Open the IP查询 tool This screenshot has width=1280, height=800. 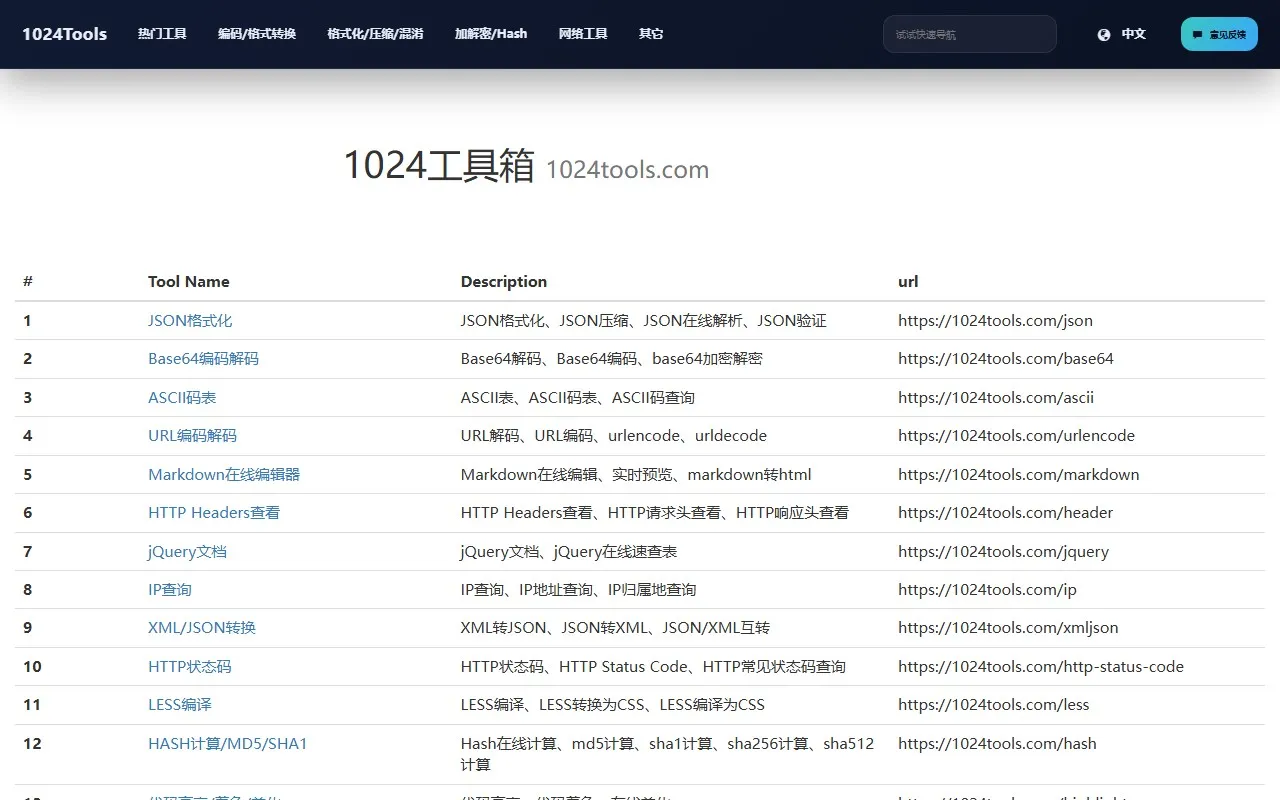[x=169, y=589]
